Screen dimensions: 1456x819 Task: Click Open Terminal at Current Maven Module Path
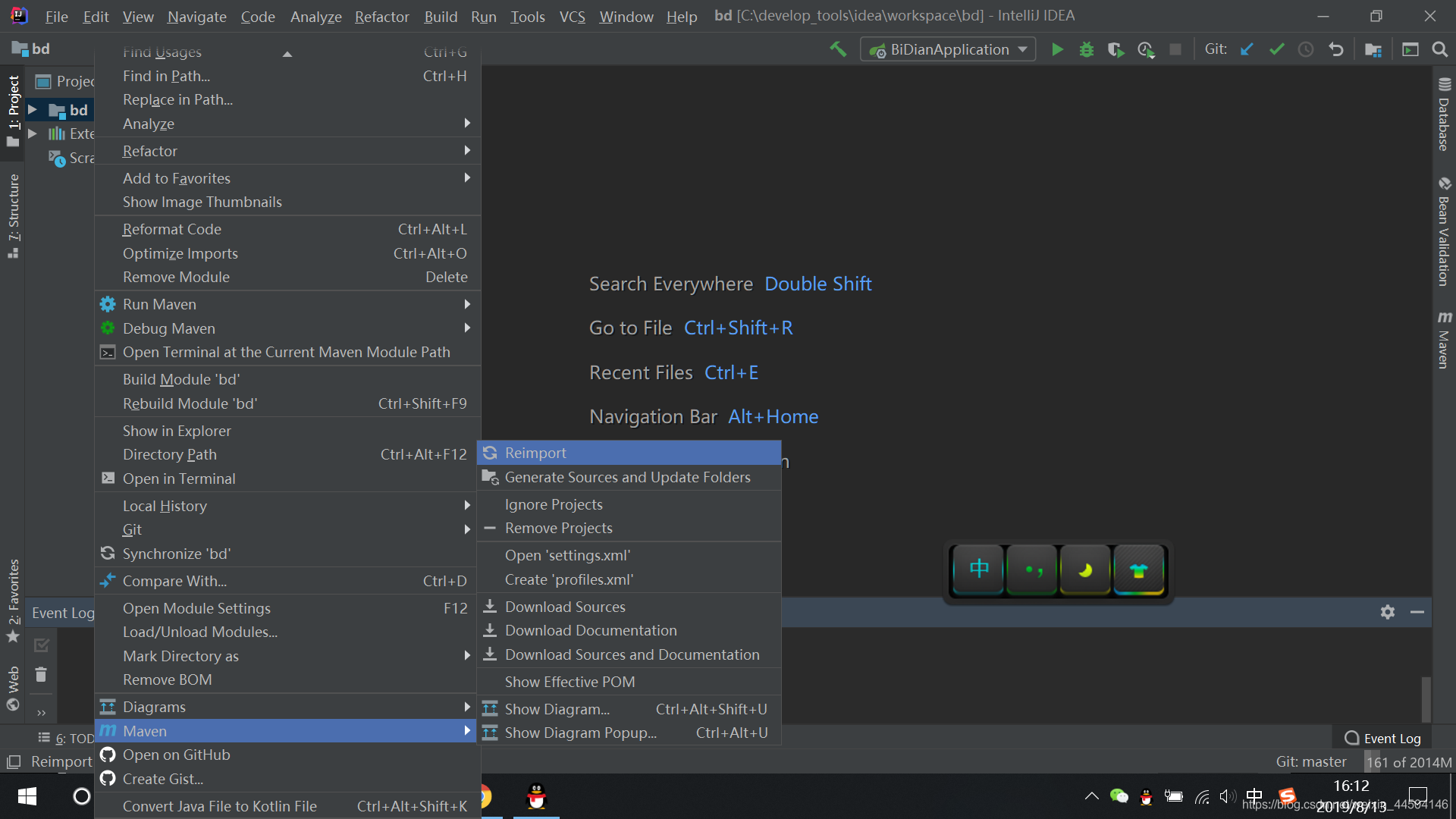pyautogui.click(x=287, y=352)
